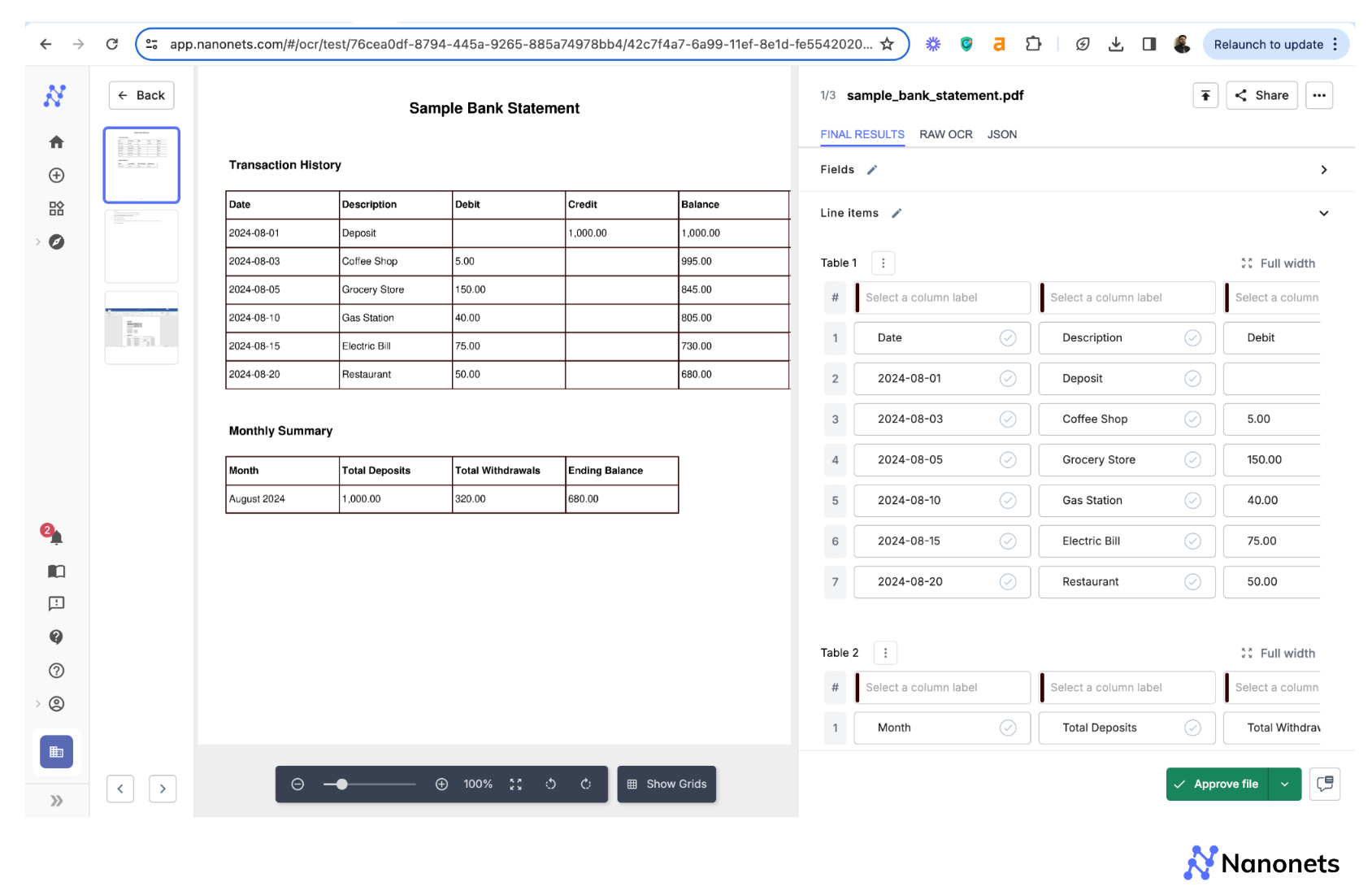Open the workflows grid icon in sidebar
The height and width of the screenshot is (891, 1372).
pos(56,208)
